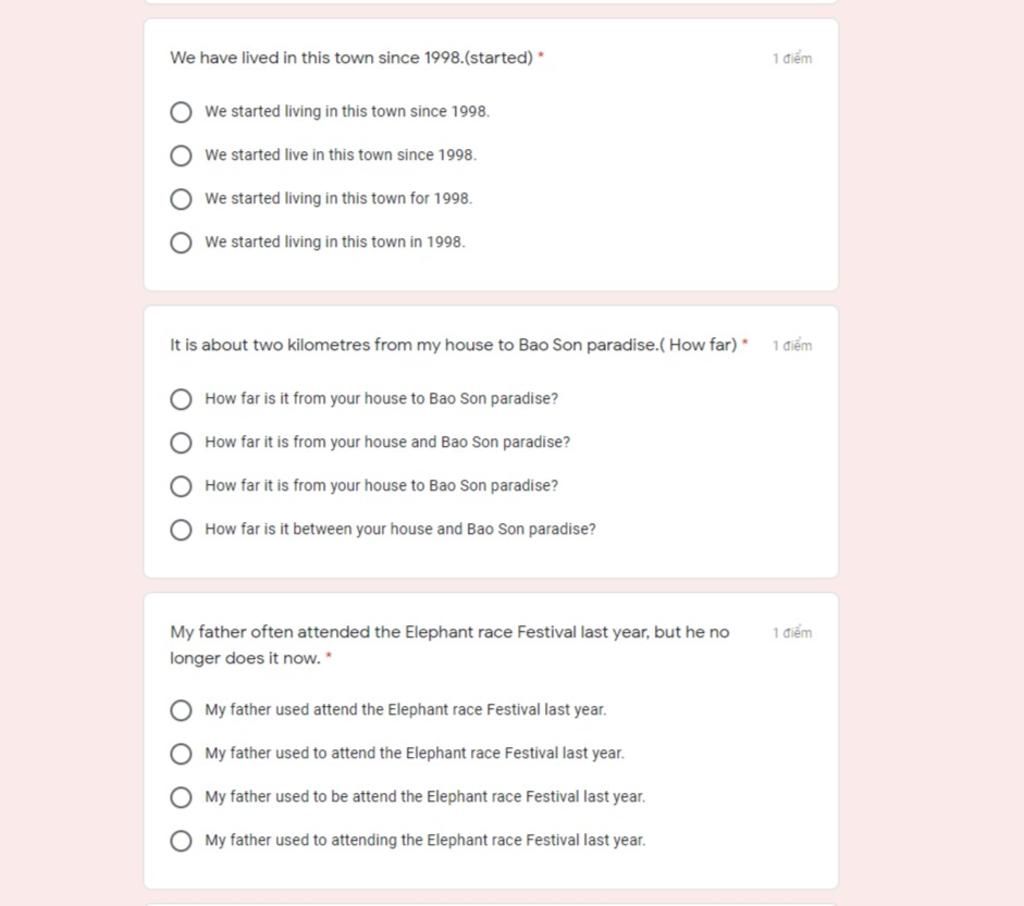This screenshot has width=1024, height=906.
Task: Click the question 'We have lived in this town since 1998'
Action: [351, 58]
